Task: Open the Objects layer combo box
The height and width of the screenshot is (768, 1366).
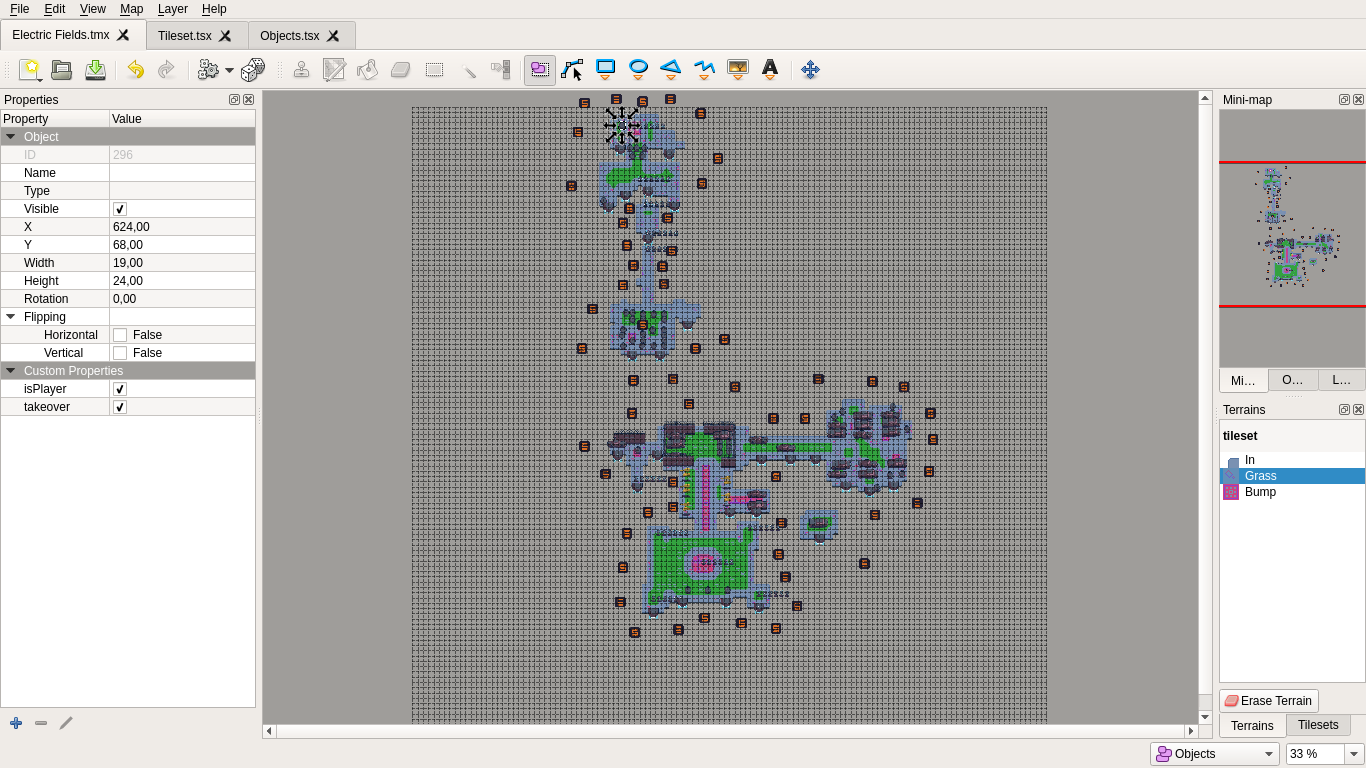Action: (x=1215, y=754)
